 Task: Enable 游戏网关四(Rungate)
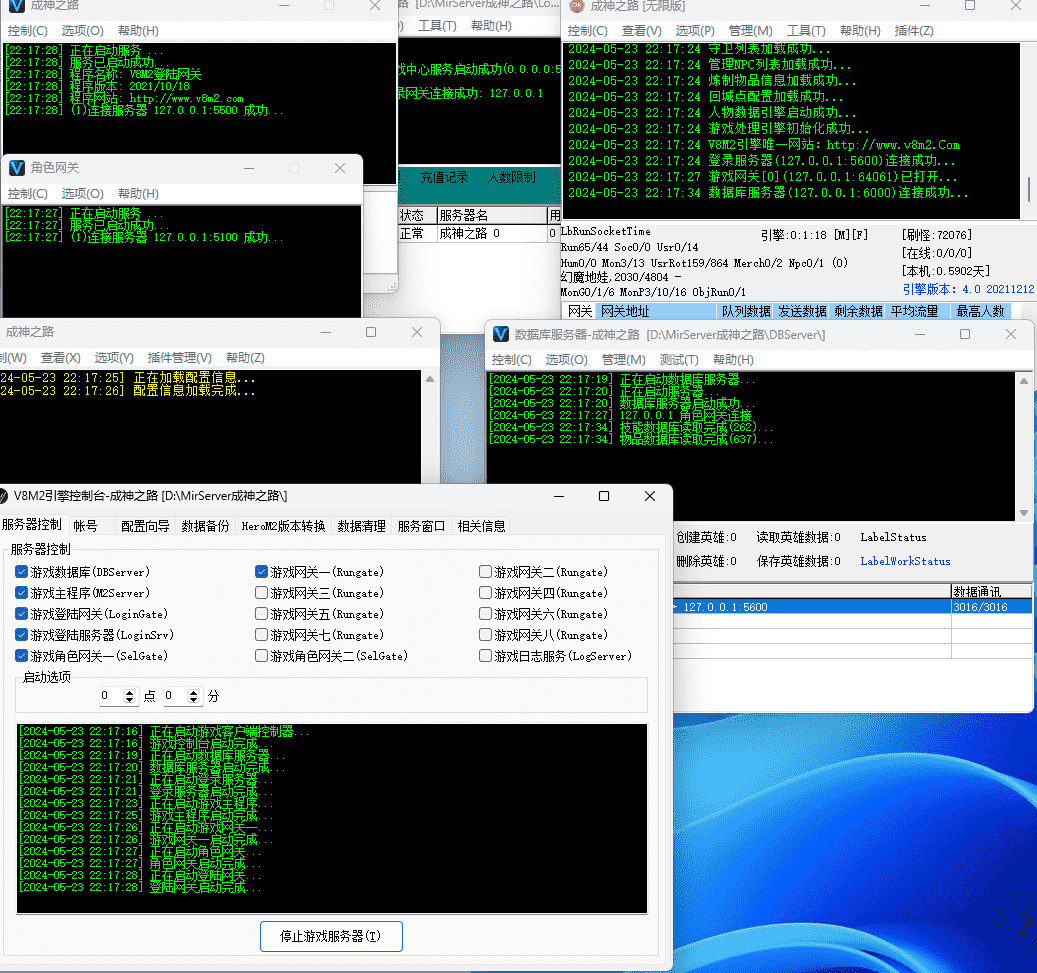[x=485, y=593]
